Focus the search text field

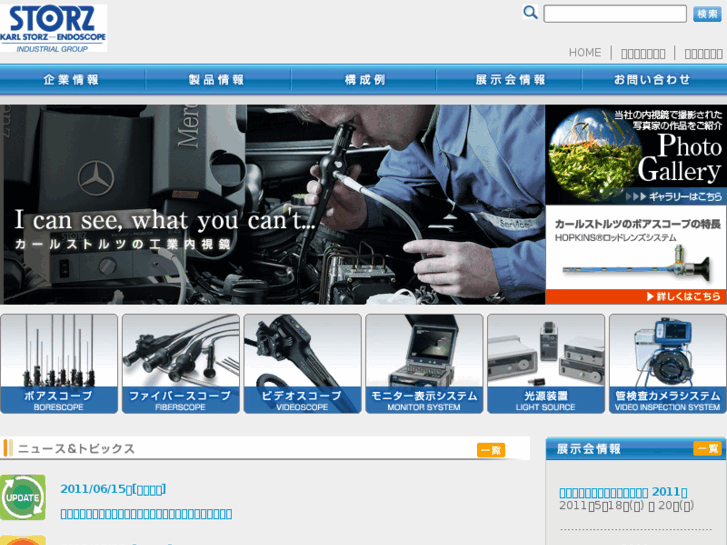pos(615,14)
